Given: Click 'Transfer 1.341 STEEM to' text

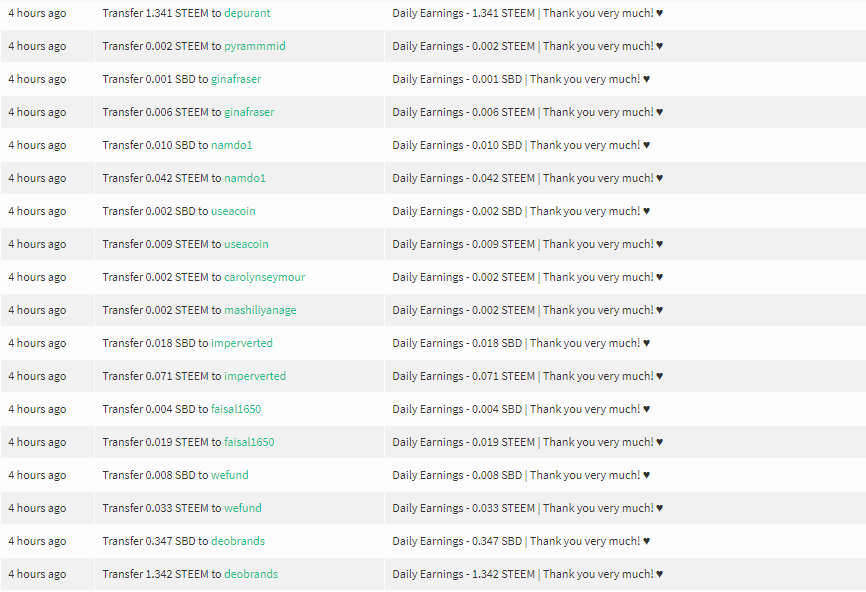Looking at the screenshot, I should point(162,13).
